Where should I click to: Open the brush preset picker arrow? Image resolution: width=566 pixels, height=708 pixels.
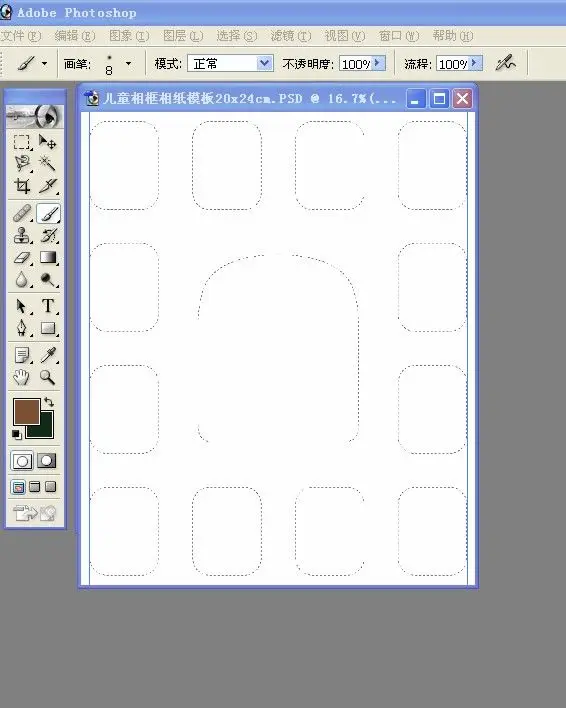pyautogui.click(x=129, y=64)
